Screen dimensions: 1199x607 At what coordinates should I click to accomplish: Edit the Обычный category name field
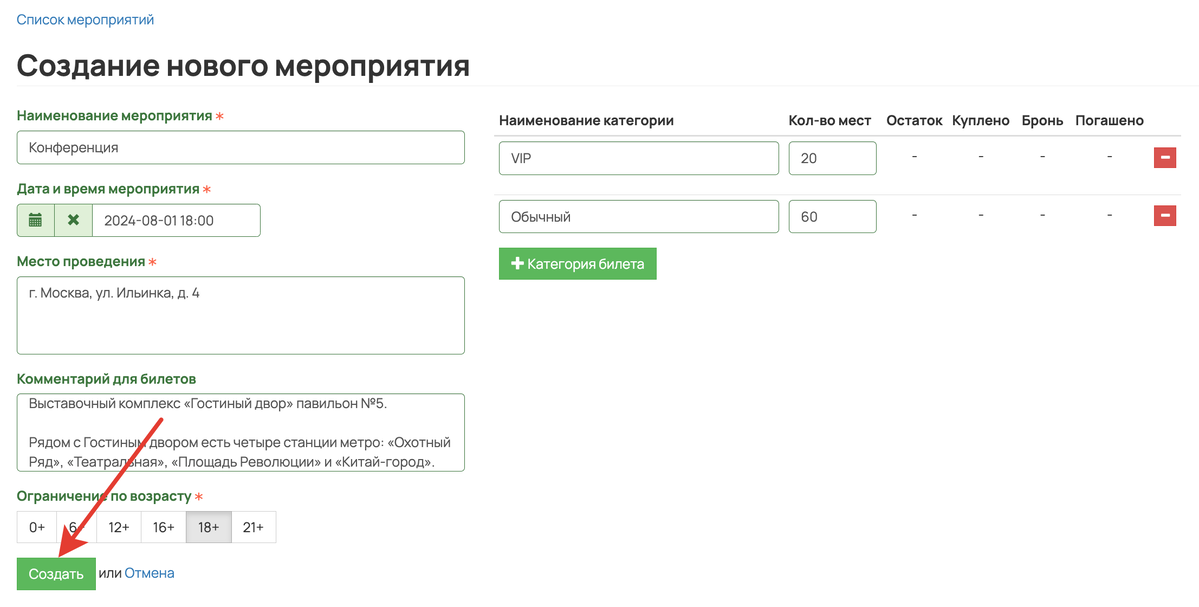638,216
